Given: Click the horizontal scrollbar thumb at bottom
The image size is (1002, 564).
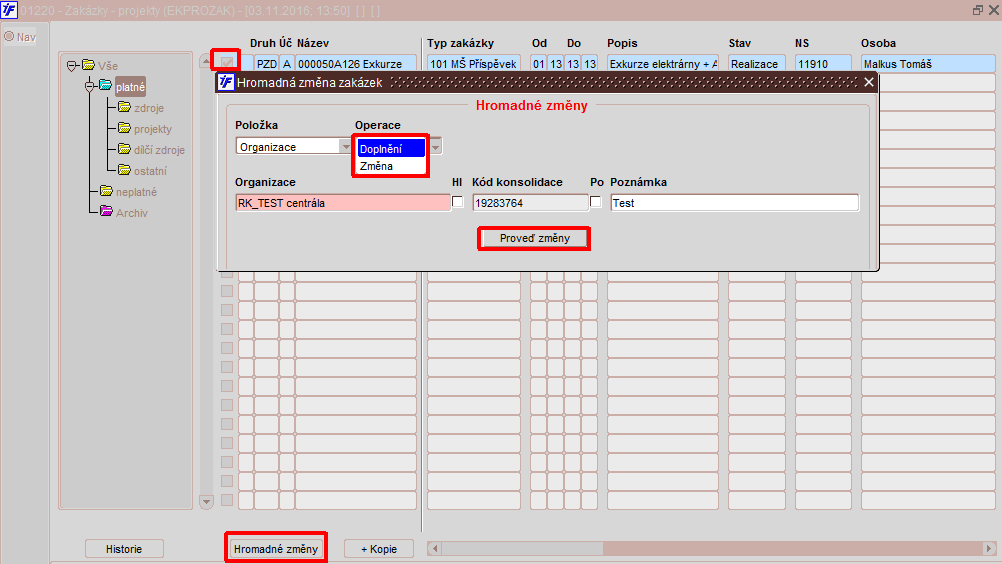Looking at the screenshot, I should pos(522,549).
